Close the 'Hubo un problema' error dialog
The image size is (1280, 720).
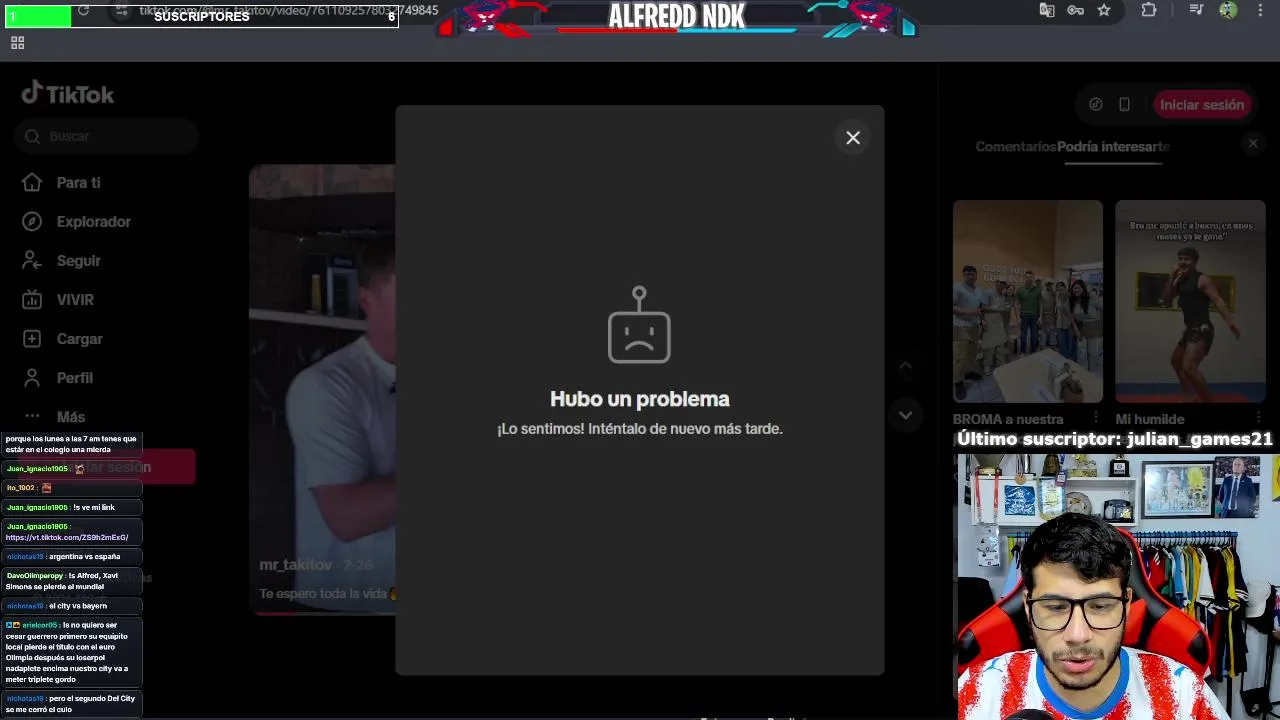[853, 138]
